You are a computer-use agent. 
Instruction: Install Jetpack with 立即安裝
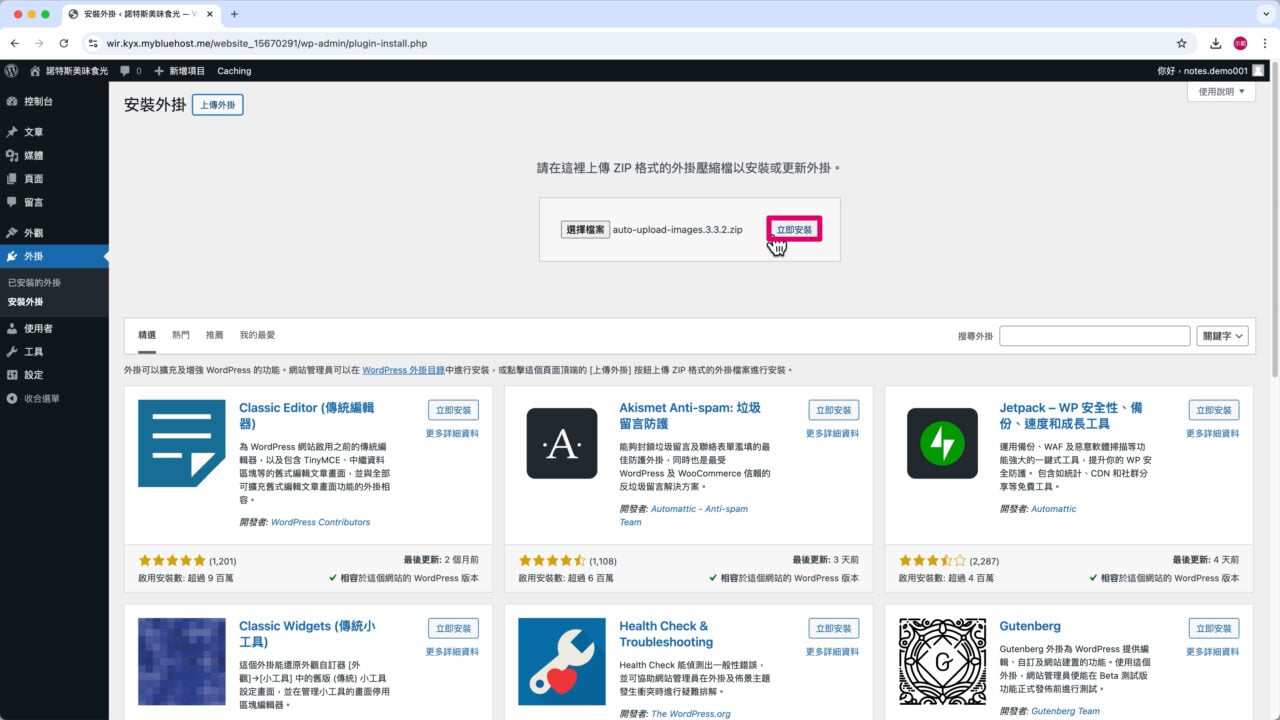[x=1214, y=410]
